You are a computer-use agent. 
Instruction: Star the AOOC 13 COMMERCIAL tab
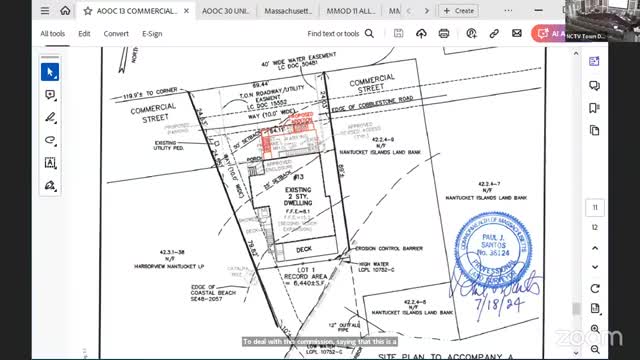coord(88,11)
